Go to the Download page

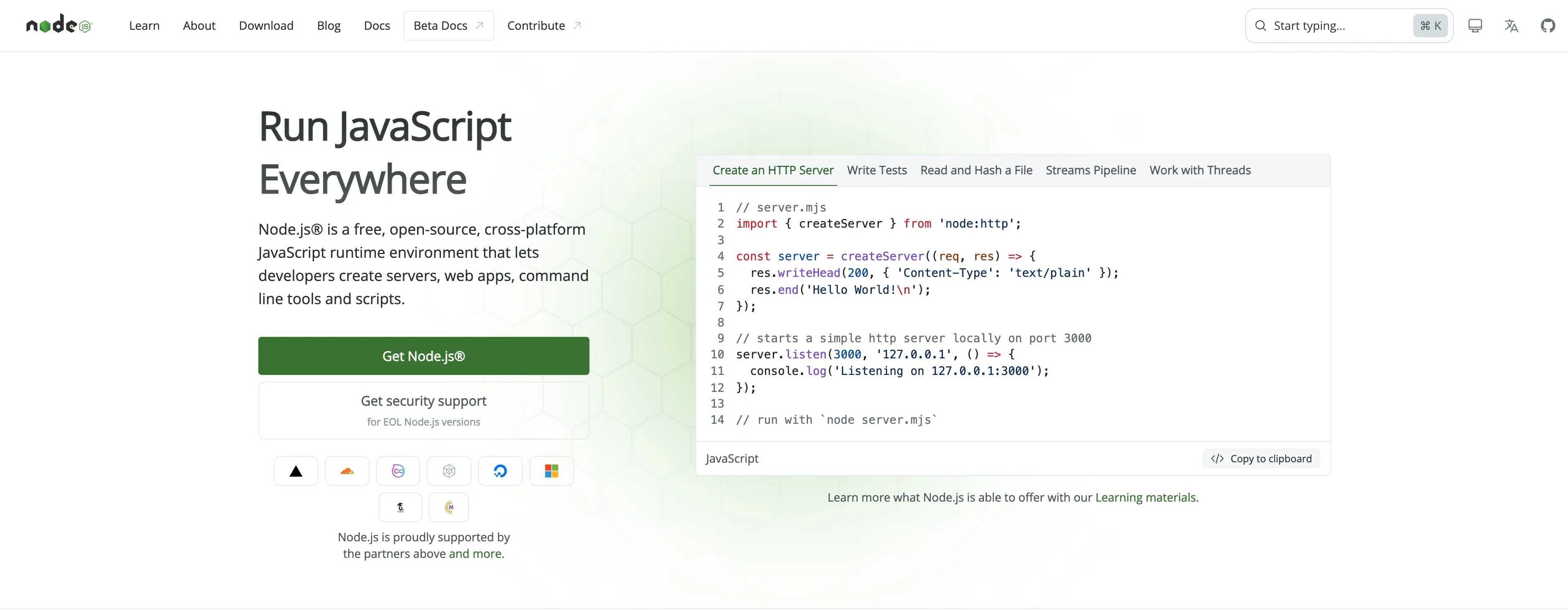pyautogui.click(x=266, y=26)
